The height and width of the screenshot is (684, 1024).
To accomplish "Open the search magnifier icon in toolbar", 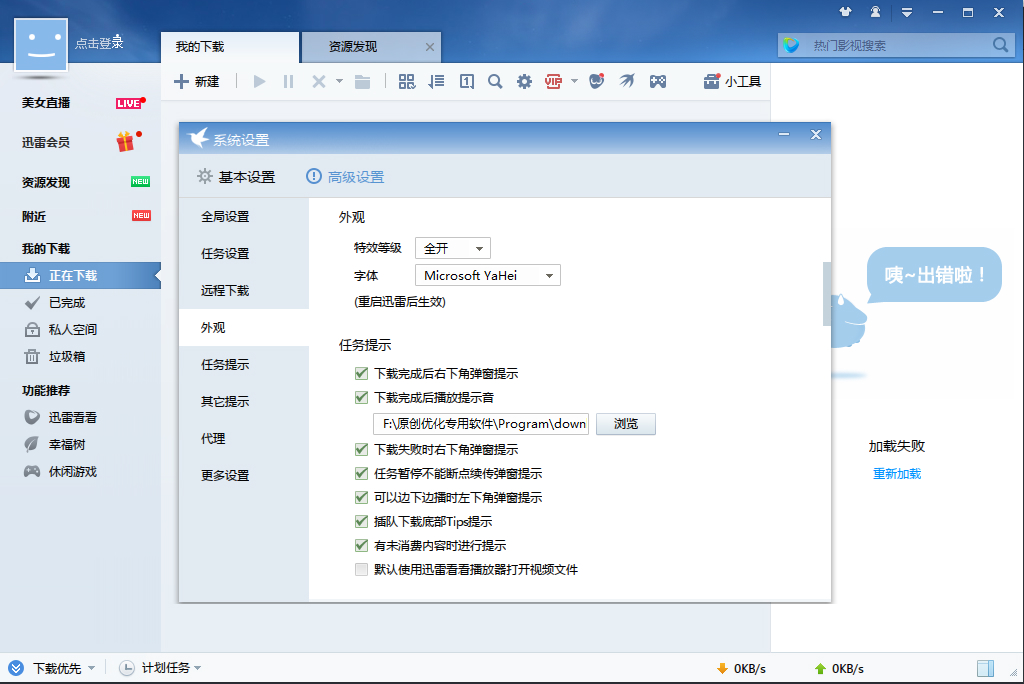I will pyautogui.click(x=495, y=82).
